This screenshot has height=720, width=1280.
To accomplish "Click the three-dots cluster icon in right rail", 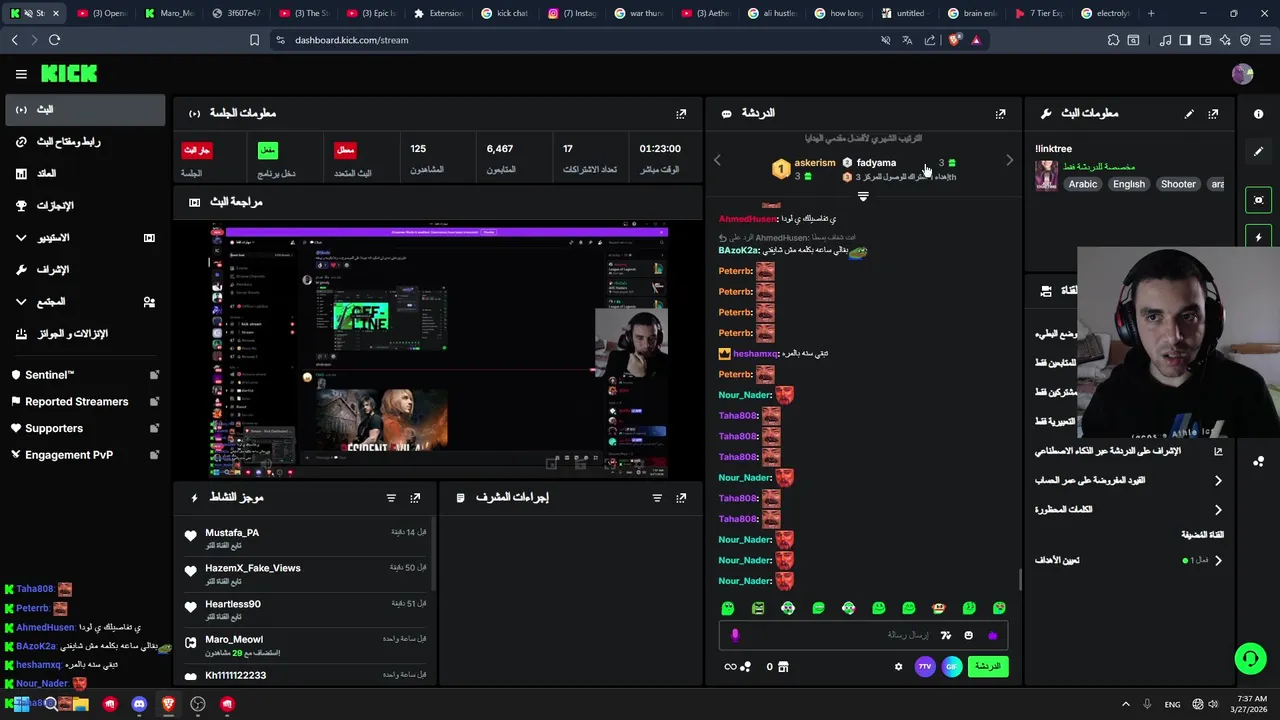I will pyautogui.click(x=1258, y=461).
